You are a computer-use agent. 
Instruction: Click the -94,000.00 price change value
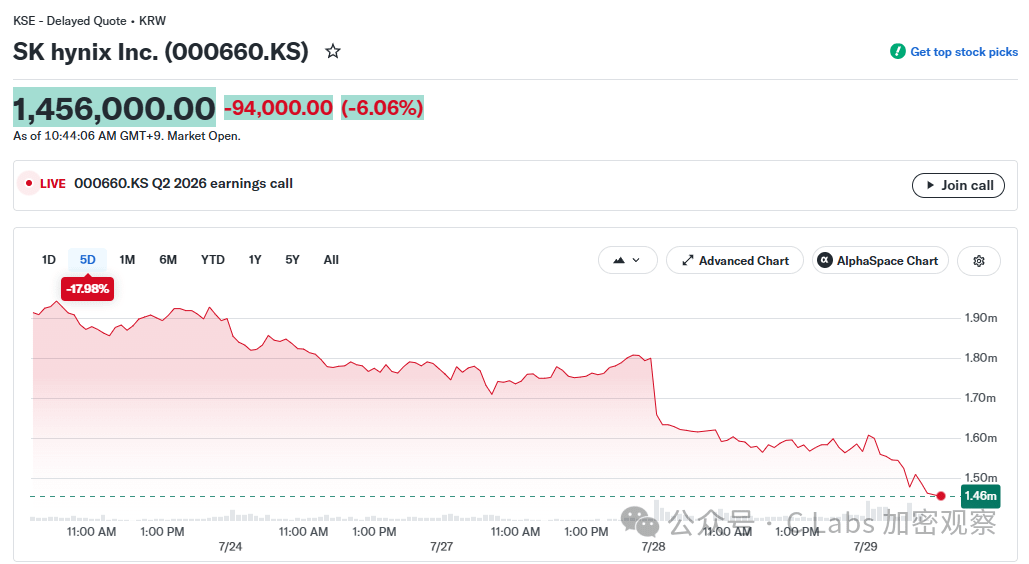[278, 108]
